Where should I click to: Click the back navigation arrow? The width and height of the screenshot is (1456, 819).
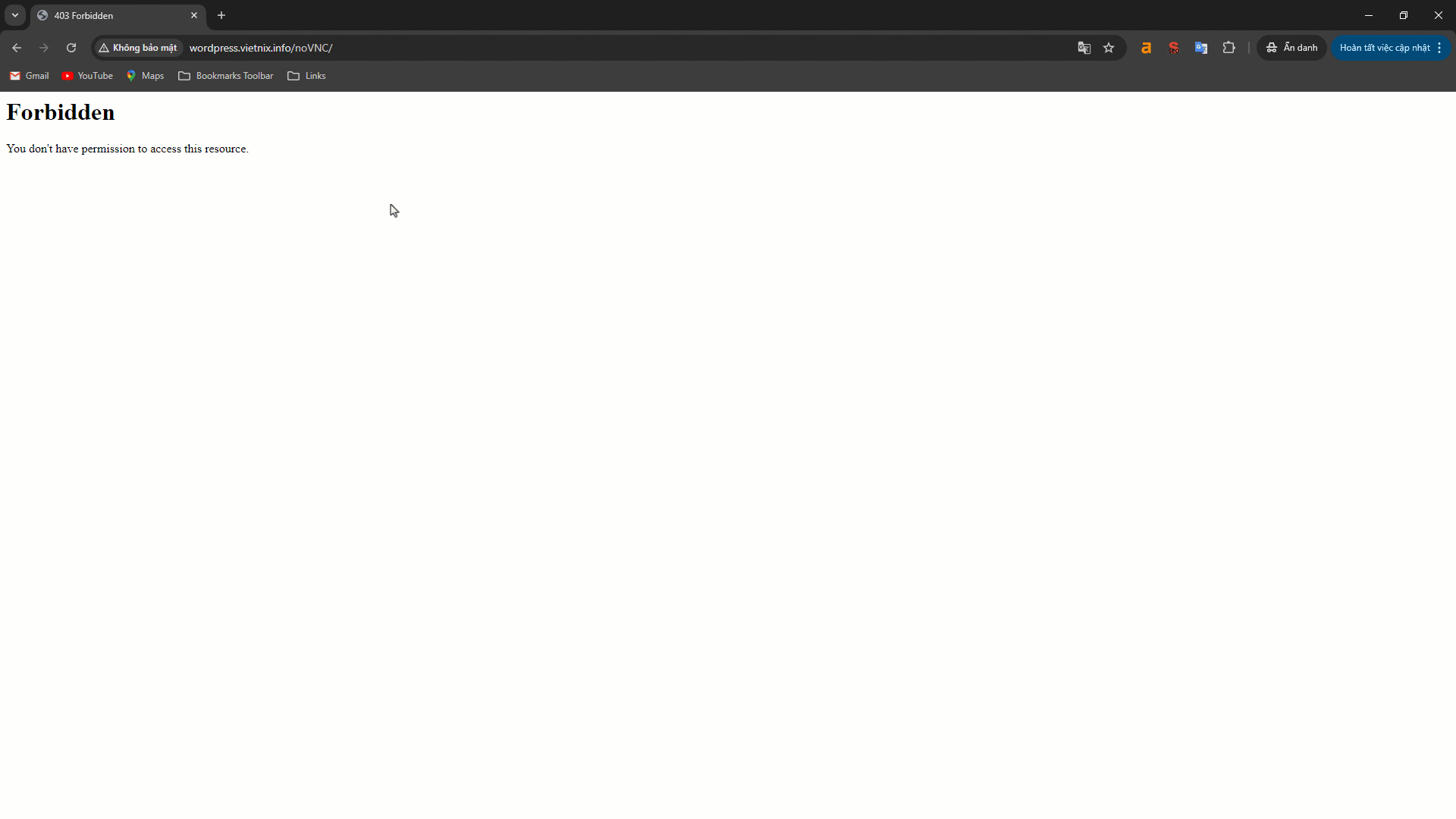[x=17, y=47]
